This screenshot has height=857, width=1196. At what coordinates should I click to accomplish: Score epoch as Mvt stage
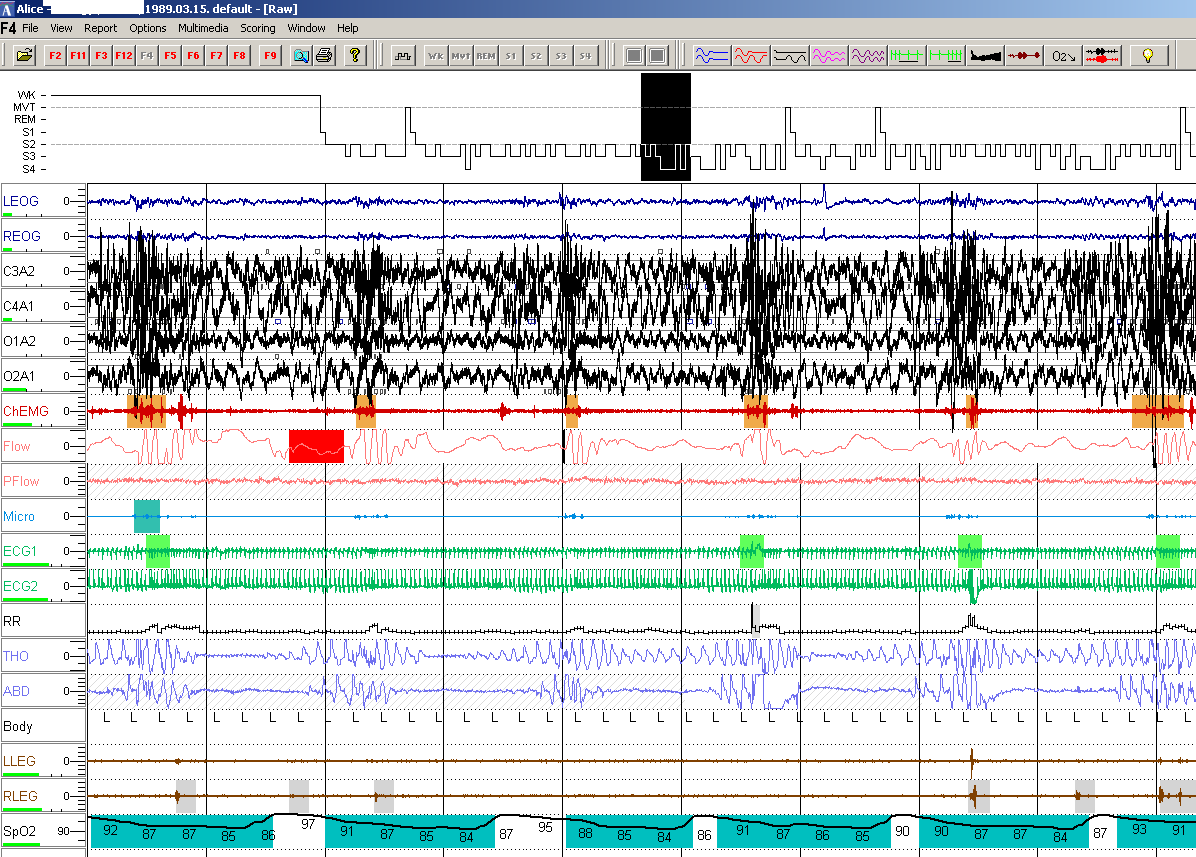[461, 56]
